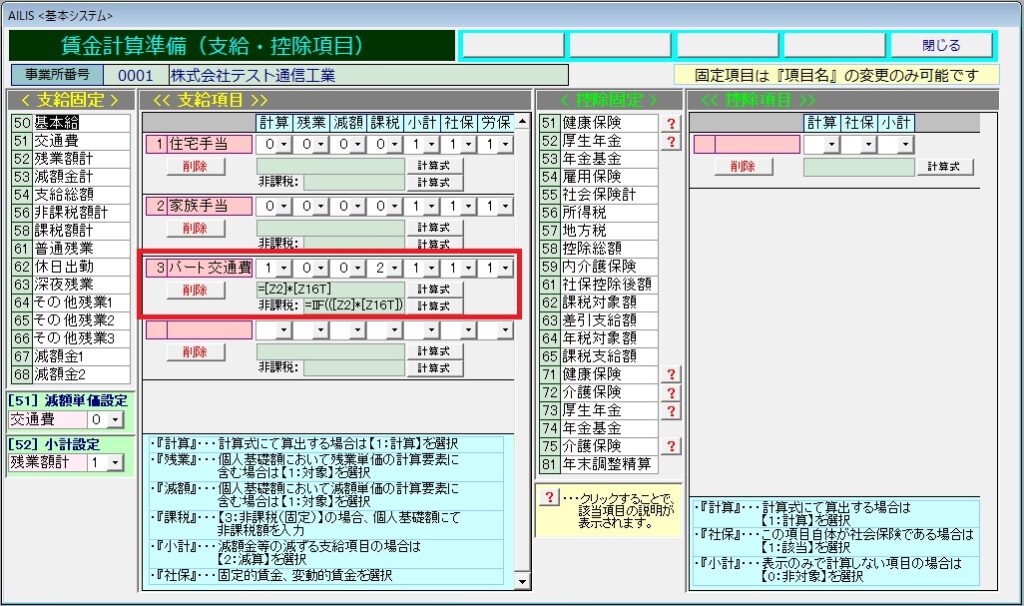Viewport: 1024px width, 606px height.
Task: Click the 閉じる button
Action: click(941, 45)
